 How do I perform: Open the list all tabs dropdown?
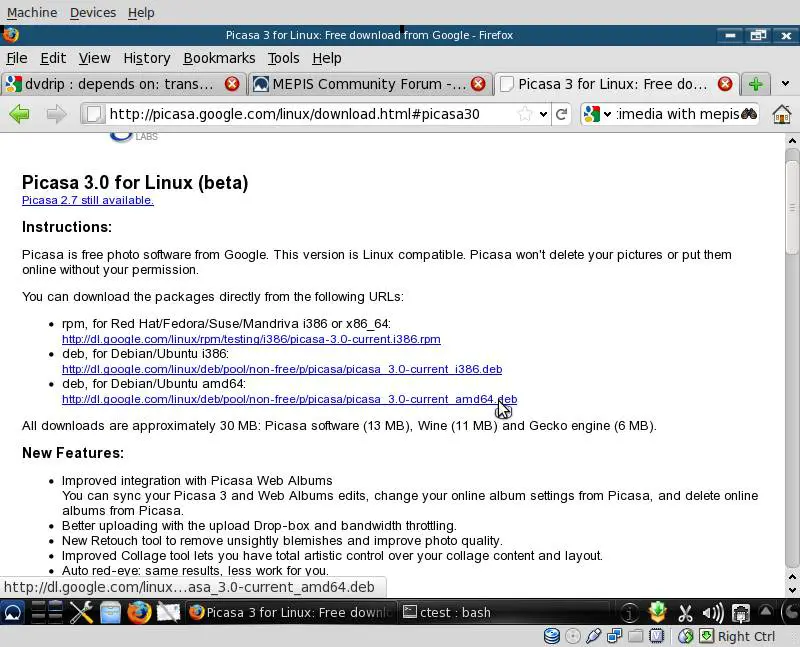(785, 84)
